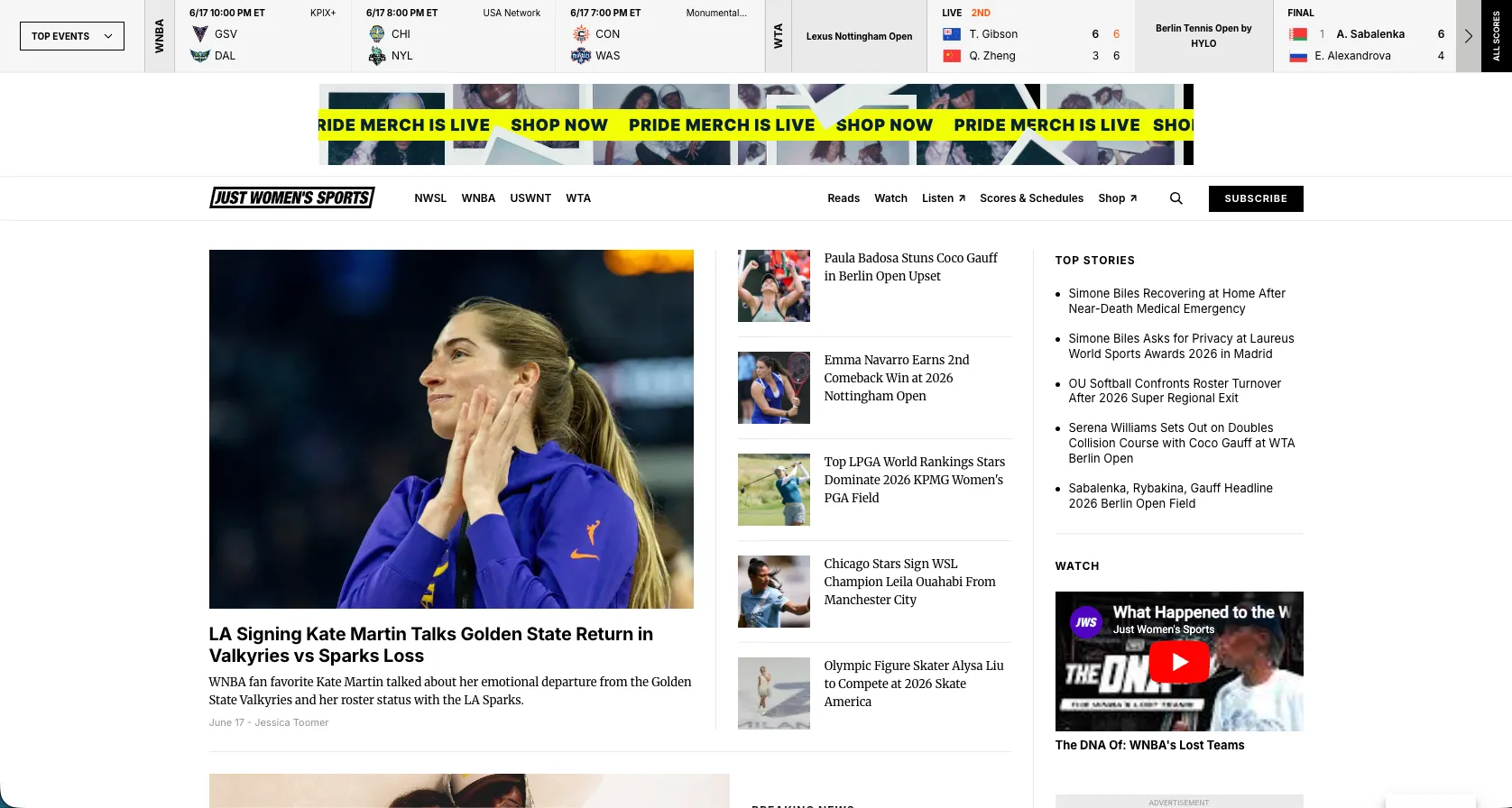Go to the Reads section
Image resolution: width=1512 pixels, height=808 pixels.
[844, 198]
